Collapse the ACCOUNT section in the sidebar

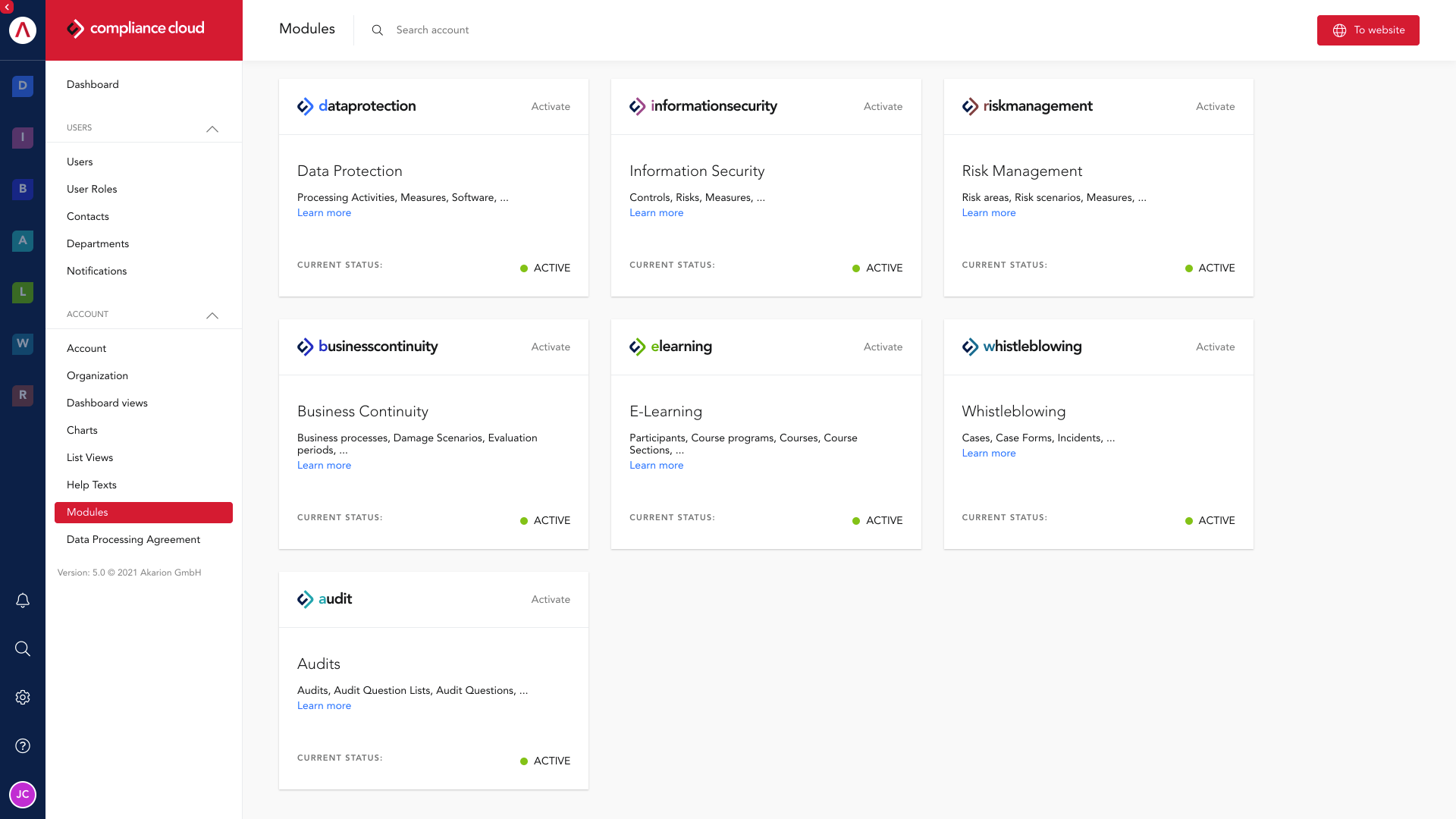pos(212,315)
